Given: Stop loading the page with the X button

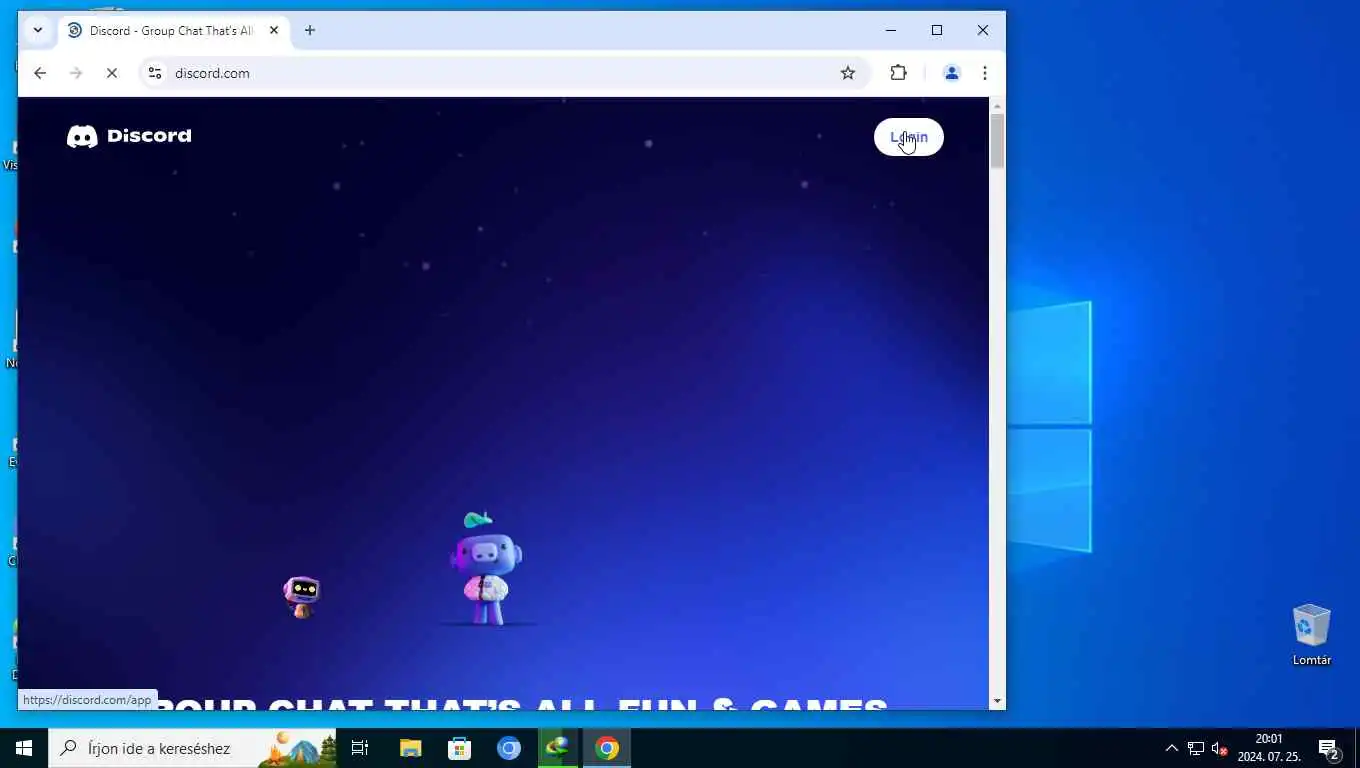Looking at the screenshot, I should coord(112,73).
